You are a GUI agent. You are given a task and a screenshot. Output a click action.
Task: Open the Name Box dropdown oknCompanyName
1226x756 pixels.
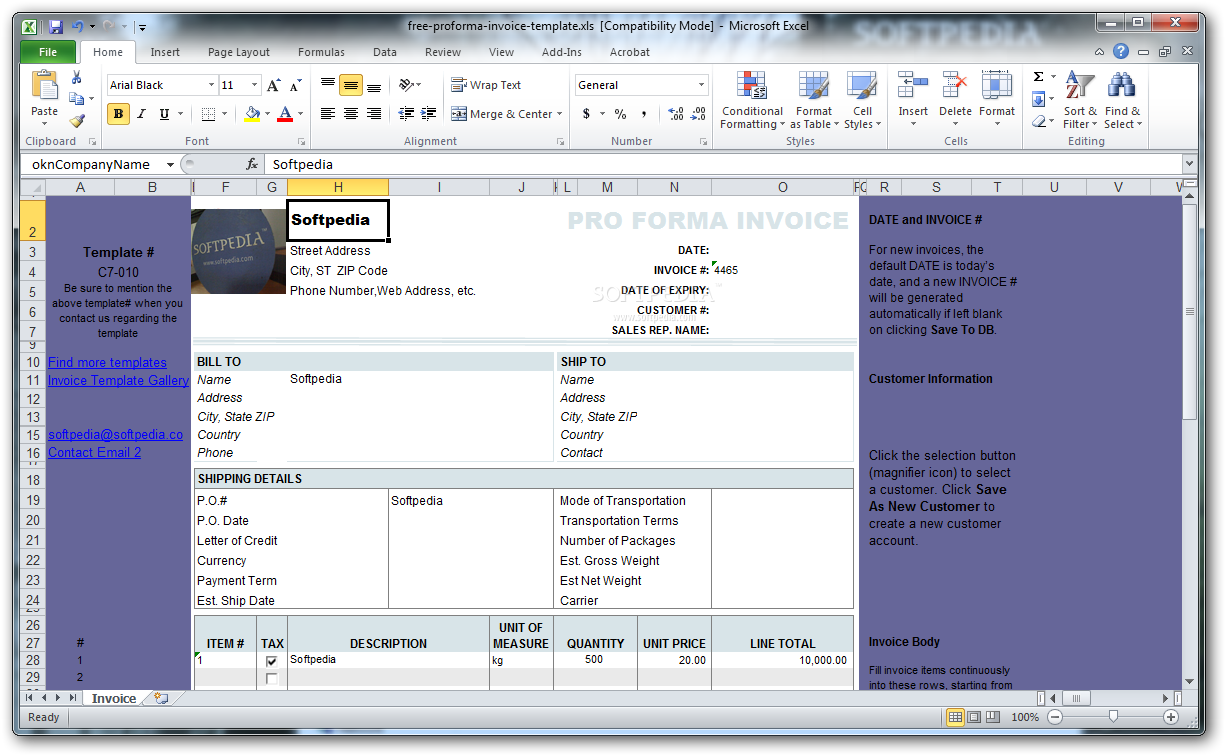coord(170,164)
